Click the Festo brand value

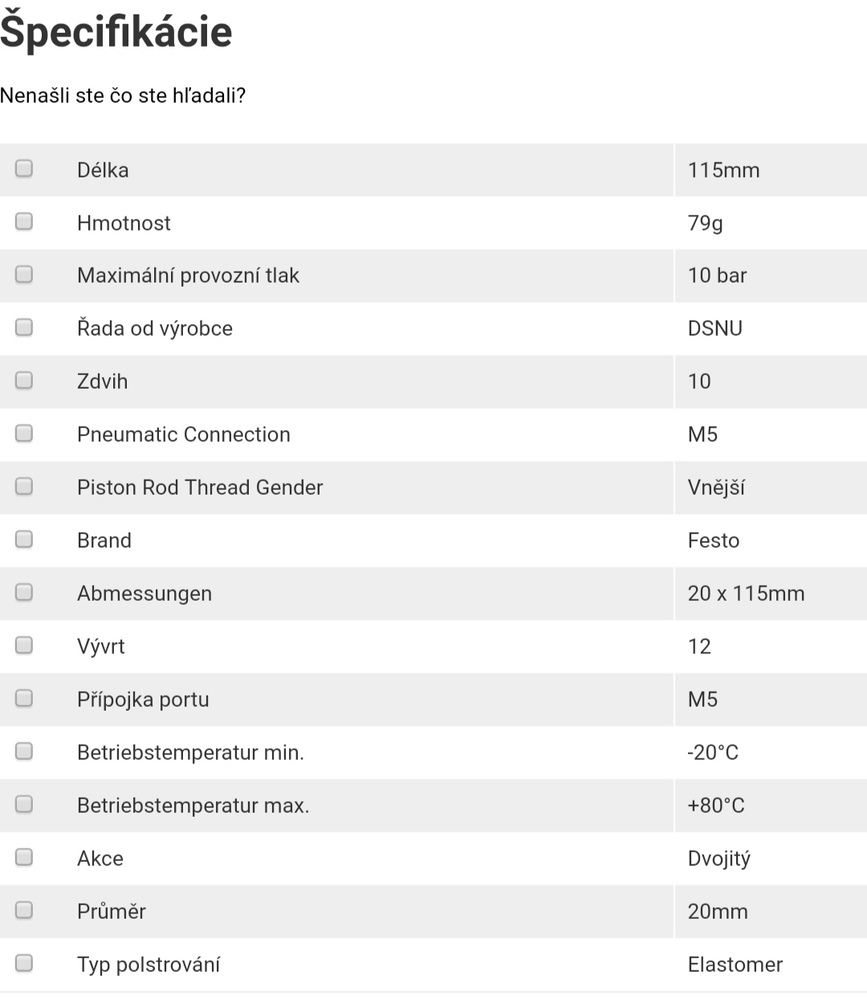click(713, 541)
